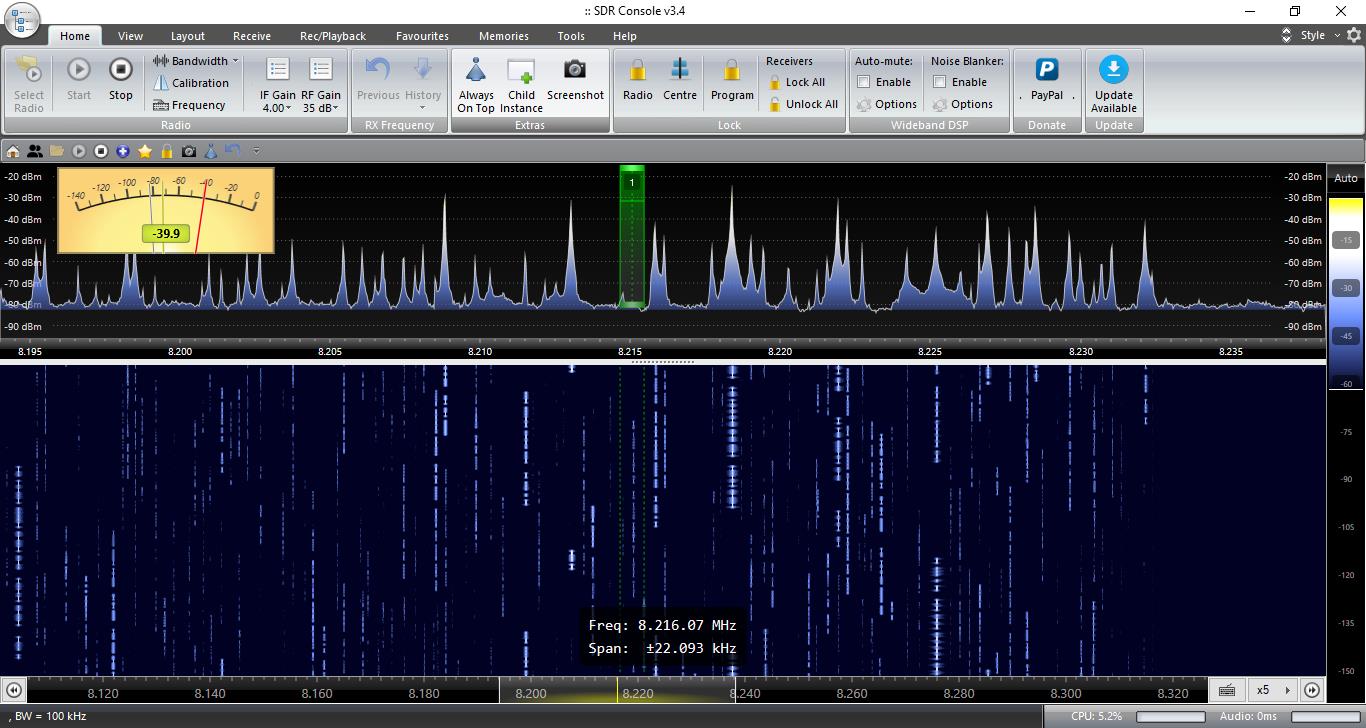The height and width of the screenshot is (728, 1366).
Task: Open the View ribbon tab
Action: pos(130,36)
